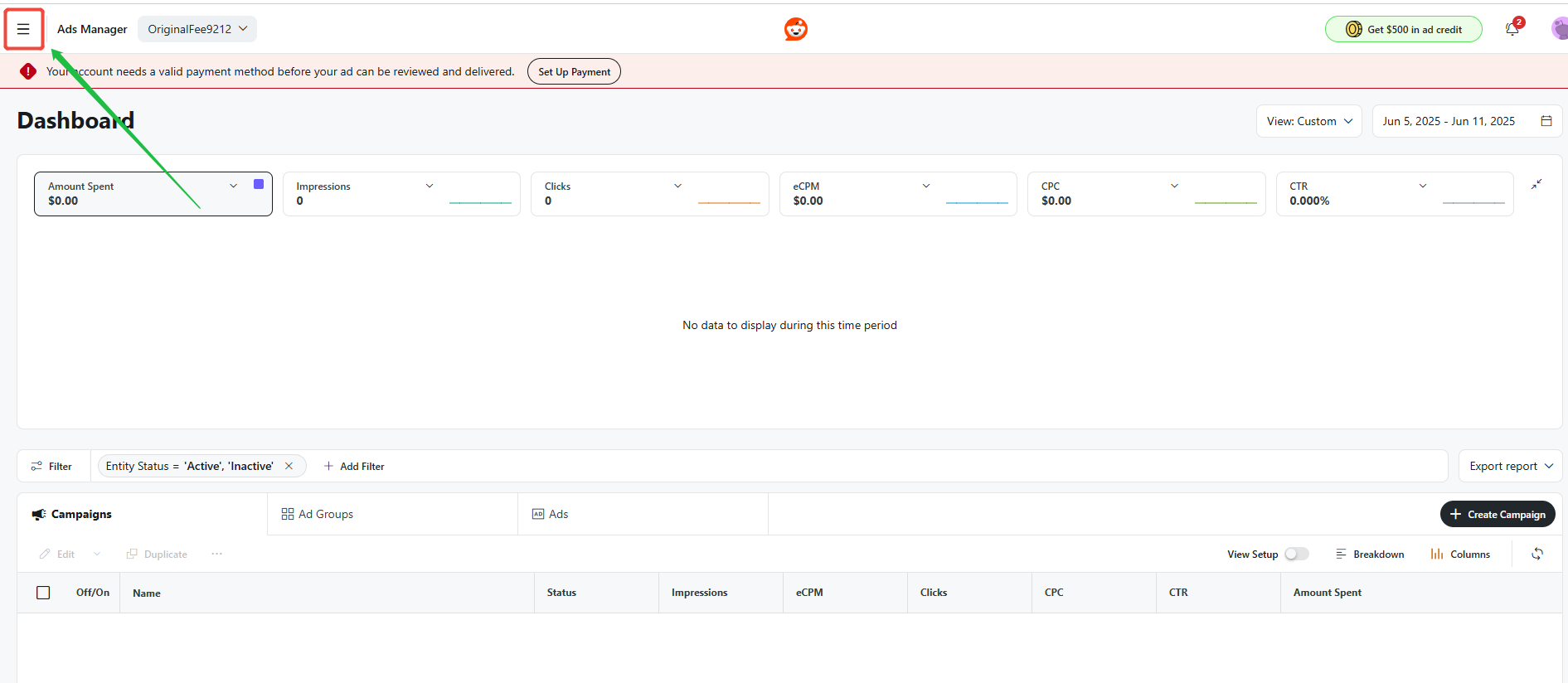Open the Columns settings

[1460, 554]
